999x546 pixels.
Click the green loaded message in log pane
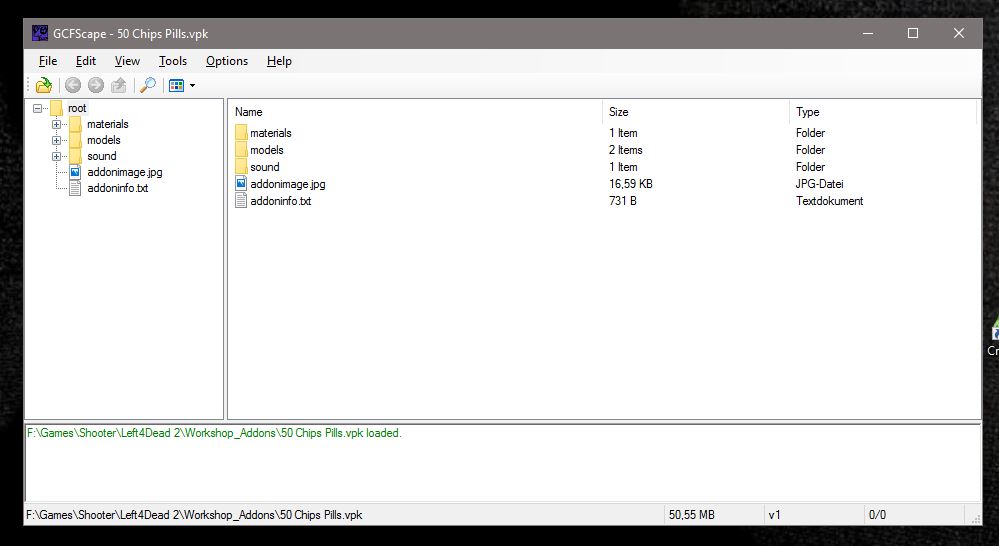214,433
